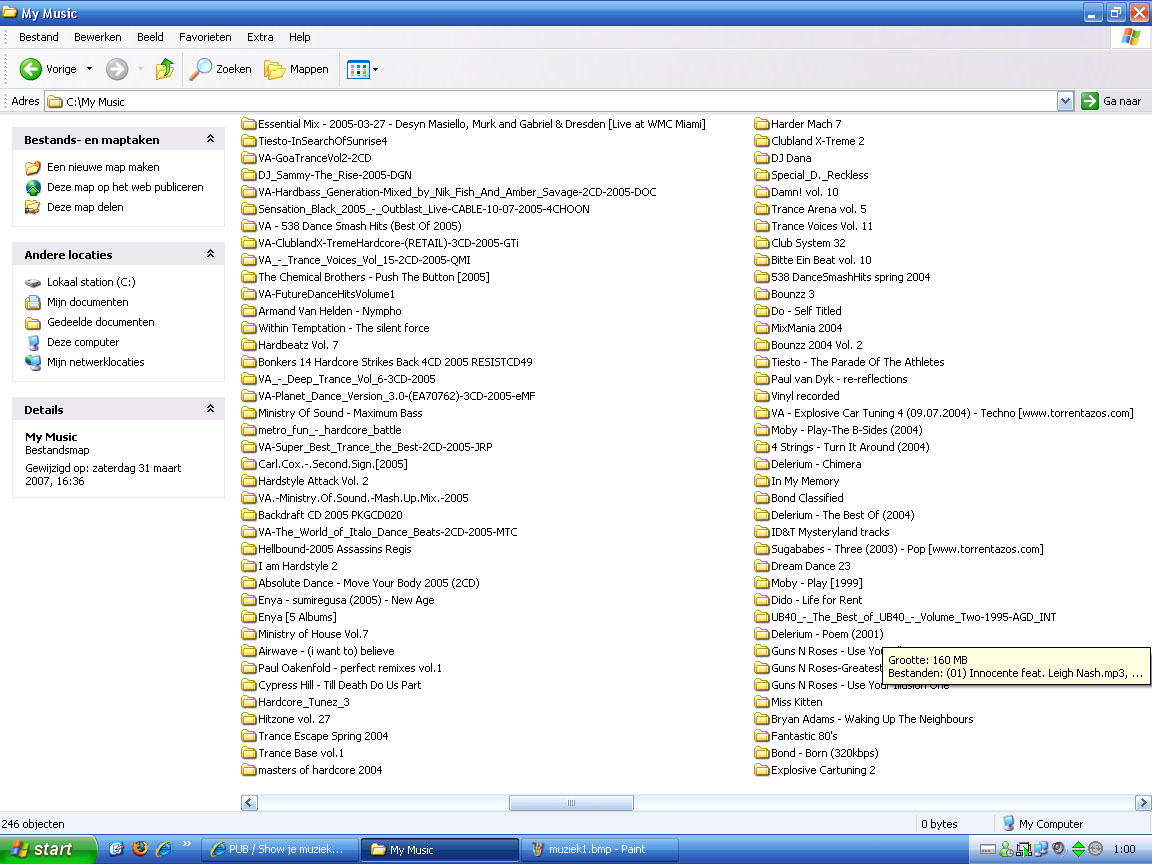1152x864 pixels.
Task: Open the Bewerken menu
Action: pyautogui.click(x=98, y=37)
